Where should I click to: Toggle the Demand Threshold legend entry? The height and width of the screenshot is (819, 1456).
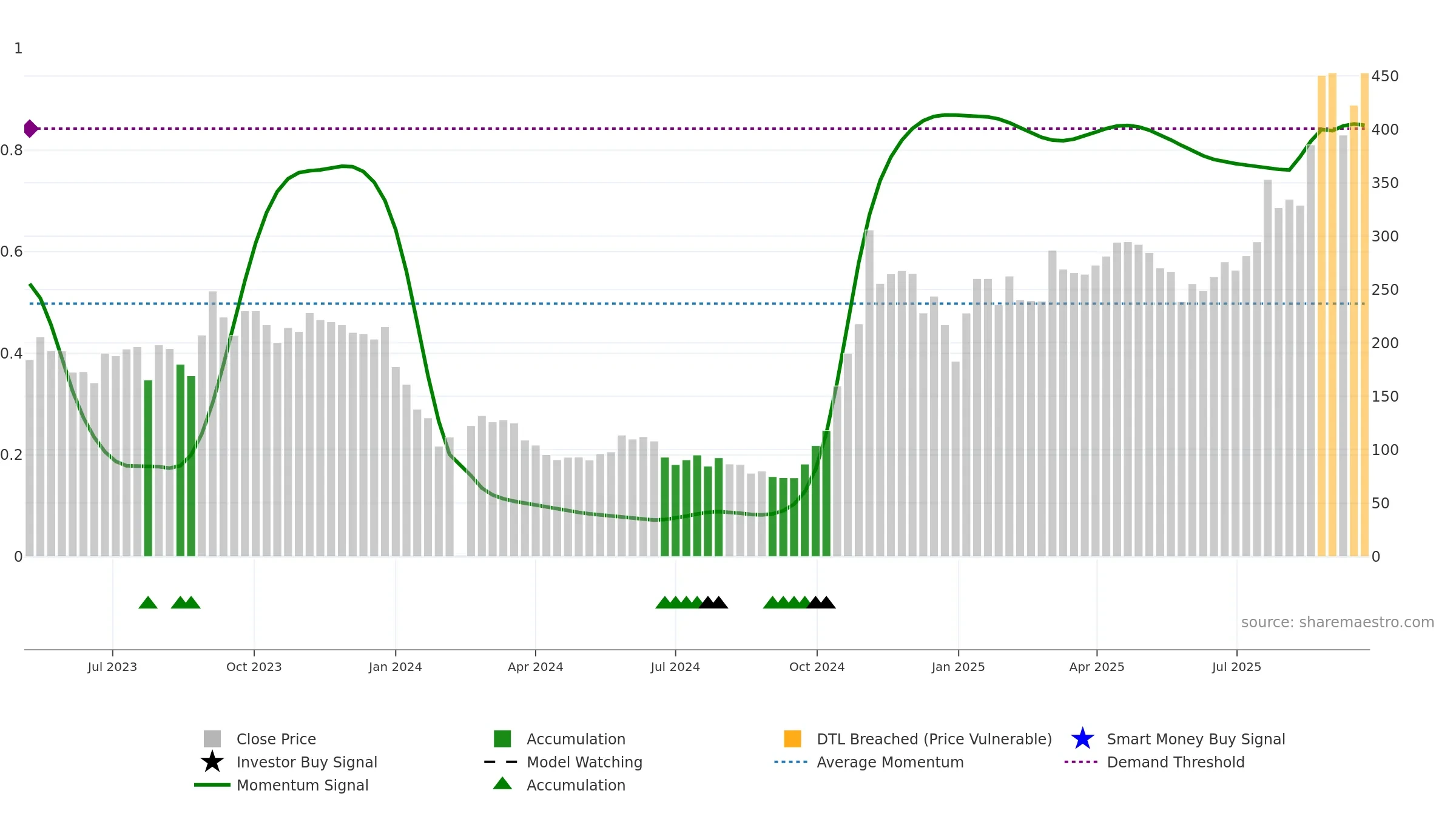pos(1176,762)
